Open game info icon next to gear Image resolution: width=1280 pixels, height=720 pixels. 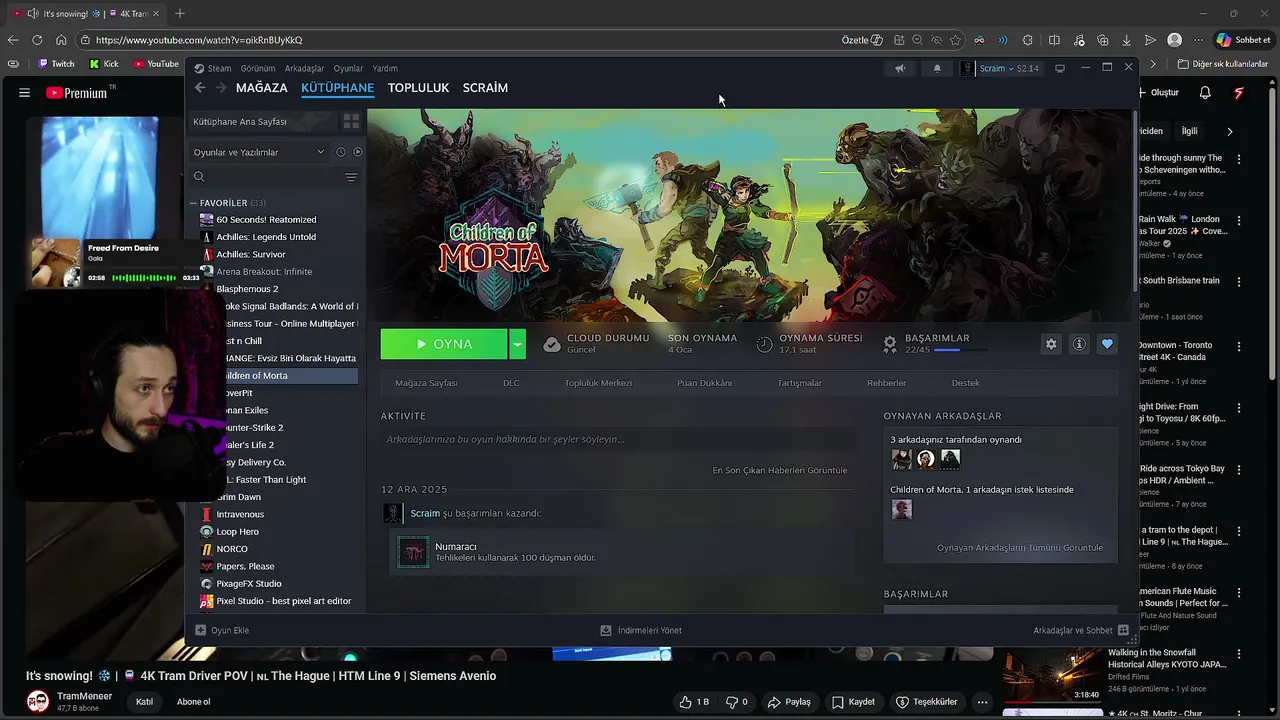[1079, 344]
